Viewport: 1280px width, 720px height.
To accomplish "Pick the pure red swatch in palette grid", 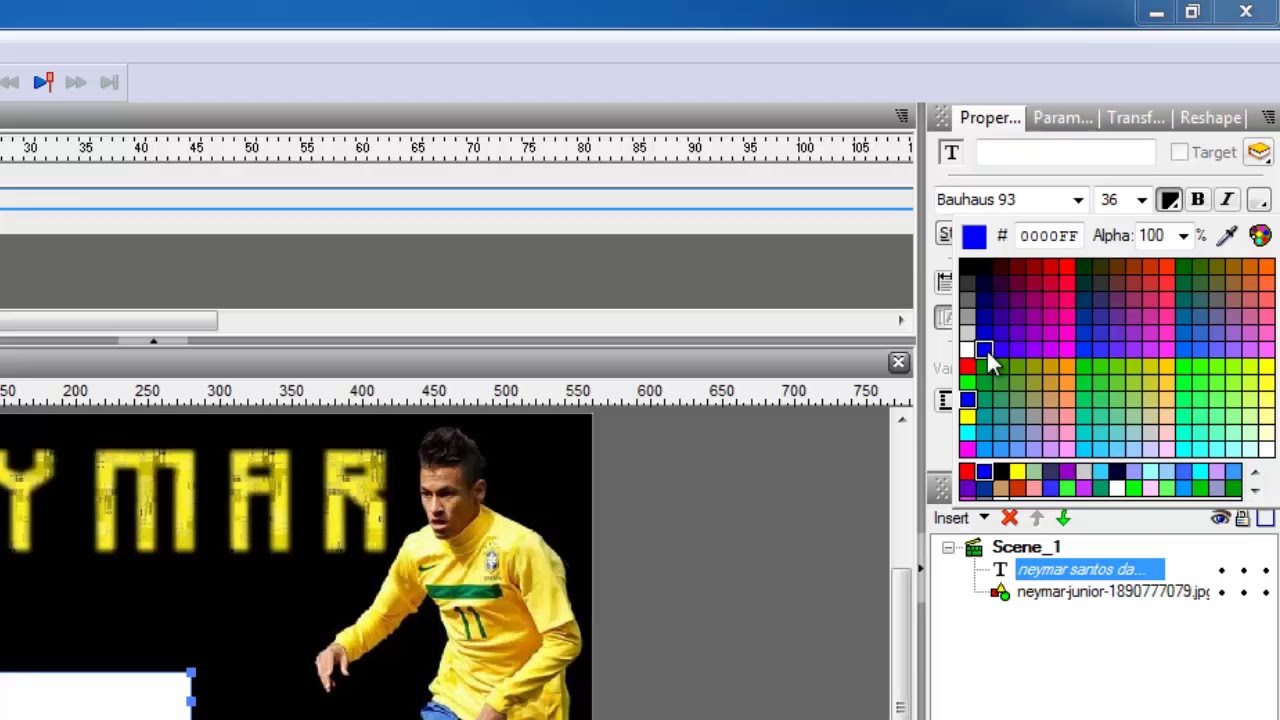I will click(x=967, y=367).
